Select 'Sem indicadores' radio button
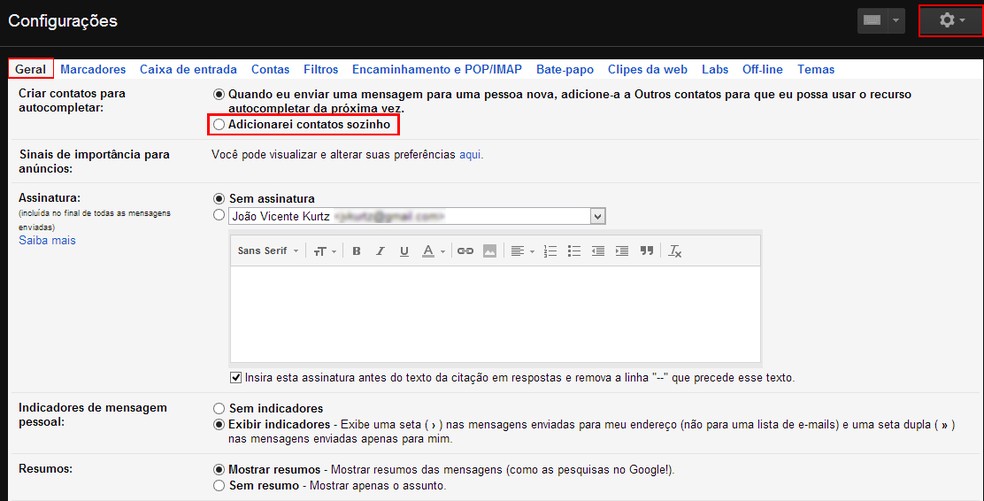The image size is (984, 501). coord(218,409)
